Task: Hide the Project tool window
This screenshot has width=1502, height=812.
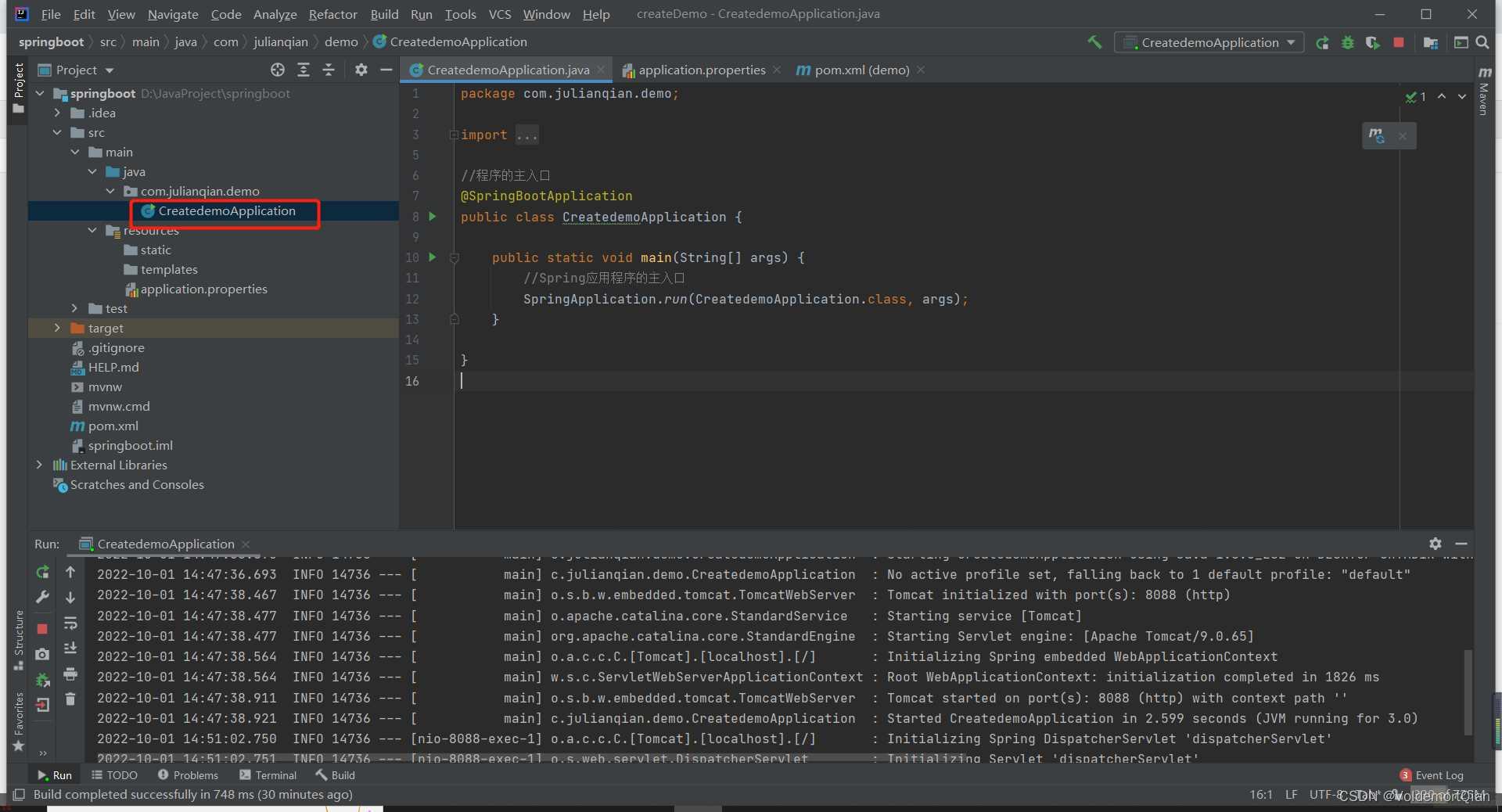Action: [386, 70]
